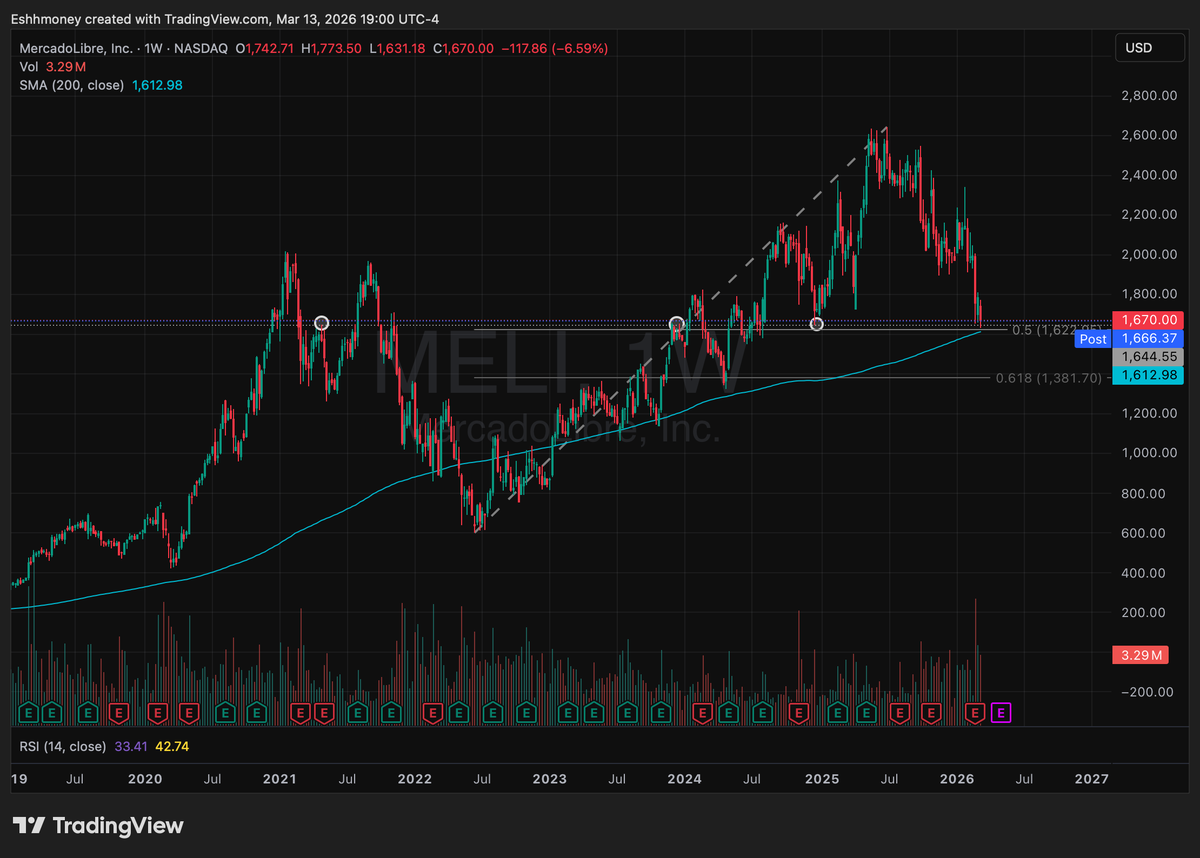Viewport: 1200px width, 858px height.
Task: Select the circle marker near early 2024
Action: coord(677,324)
